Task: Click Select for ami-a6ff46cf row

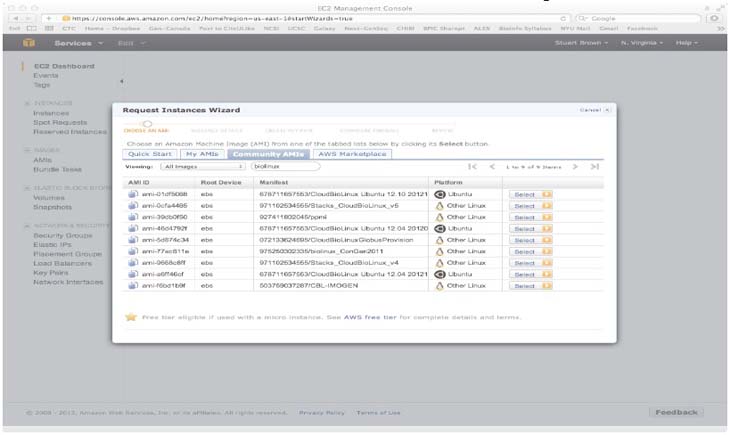Action: click(x=530, y=274)
